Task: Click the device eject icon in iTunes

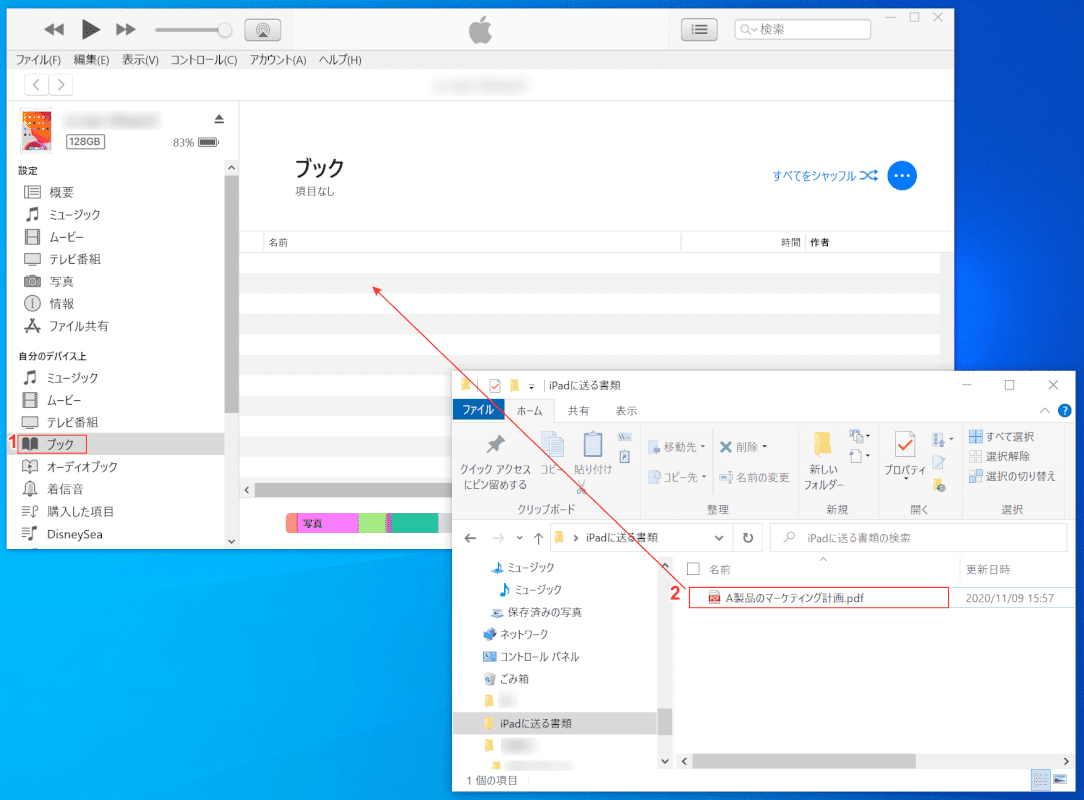Action: click(x=219, y=119)
